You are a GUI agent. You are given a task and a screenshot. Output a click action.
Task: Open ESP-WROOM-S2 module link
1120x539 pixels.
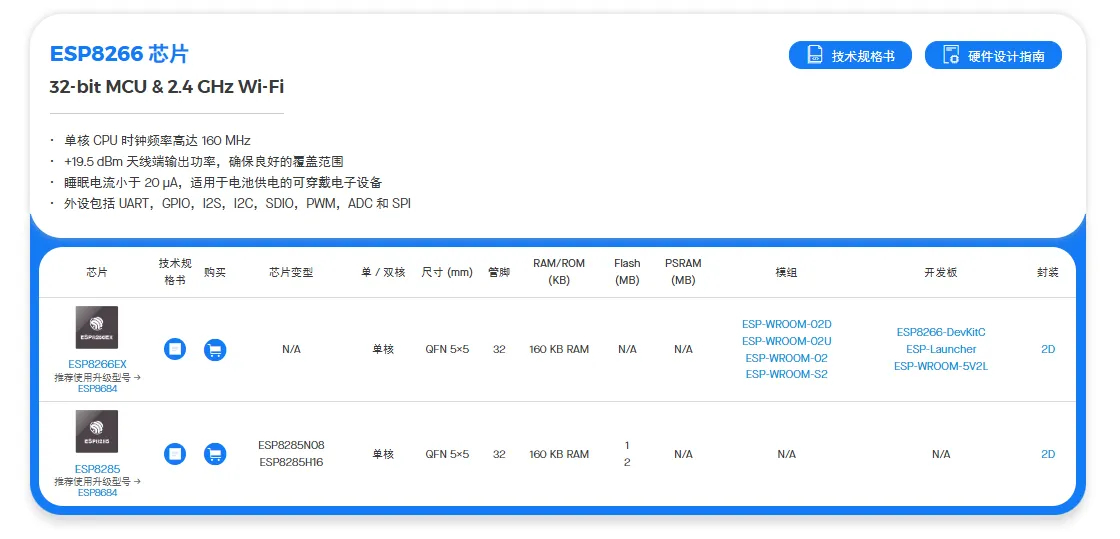(786, 374)
